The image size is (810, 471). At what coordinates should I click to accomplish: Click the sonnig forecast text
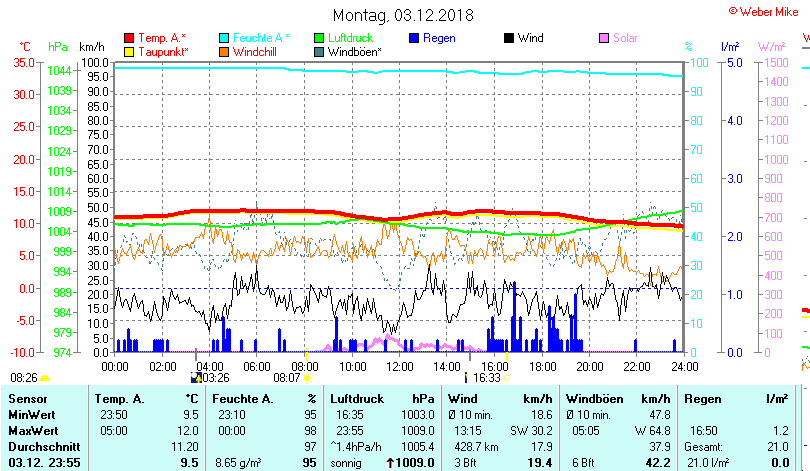pos(346,463)
